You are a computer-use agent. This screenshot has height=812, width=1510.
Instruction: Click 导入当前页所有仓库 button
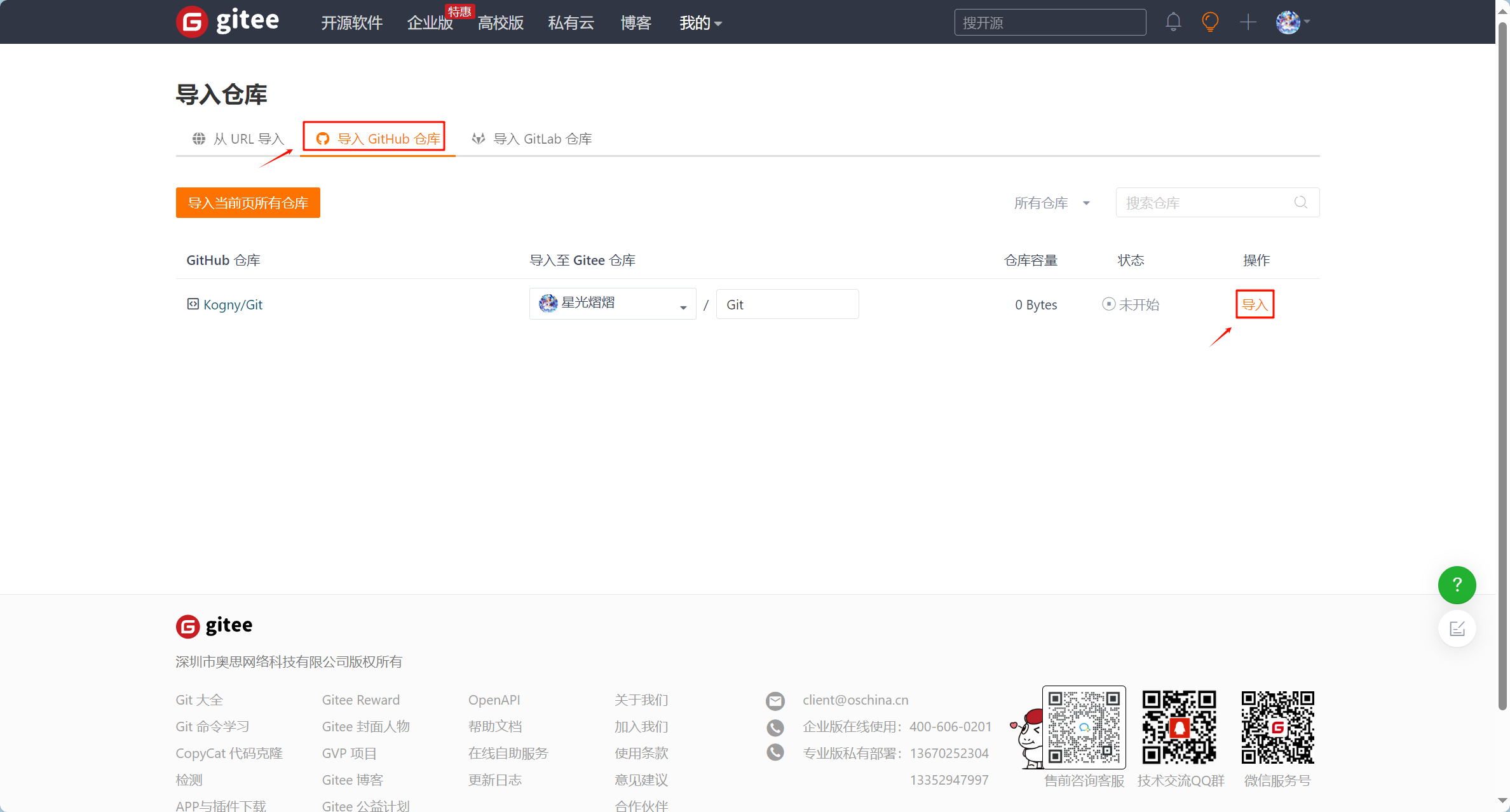coord(248,203)
